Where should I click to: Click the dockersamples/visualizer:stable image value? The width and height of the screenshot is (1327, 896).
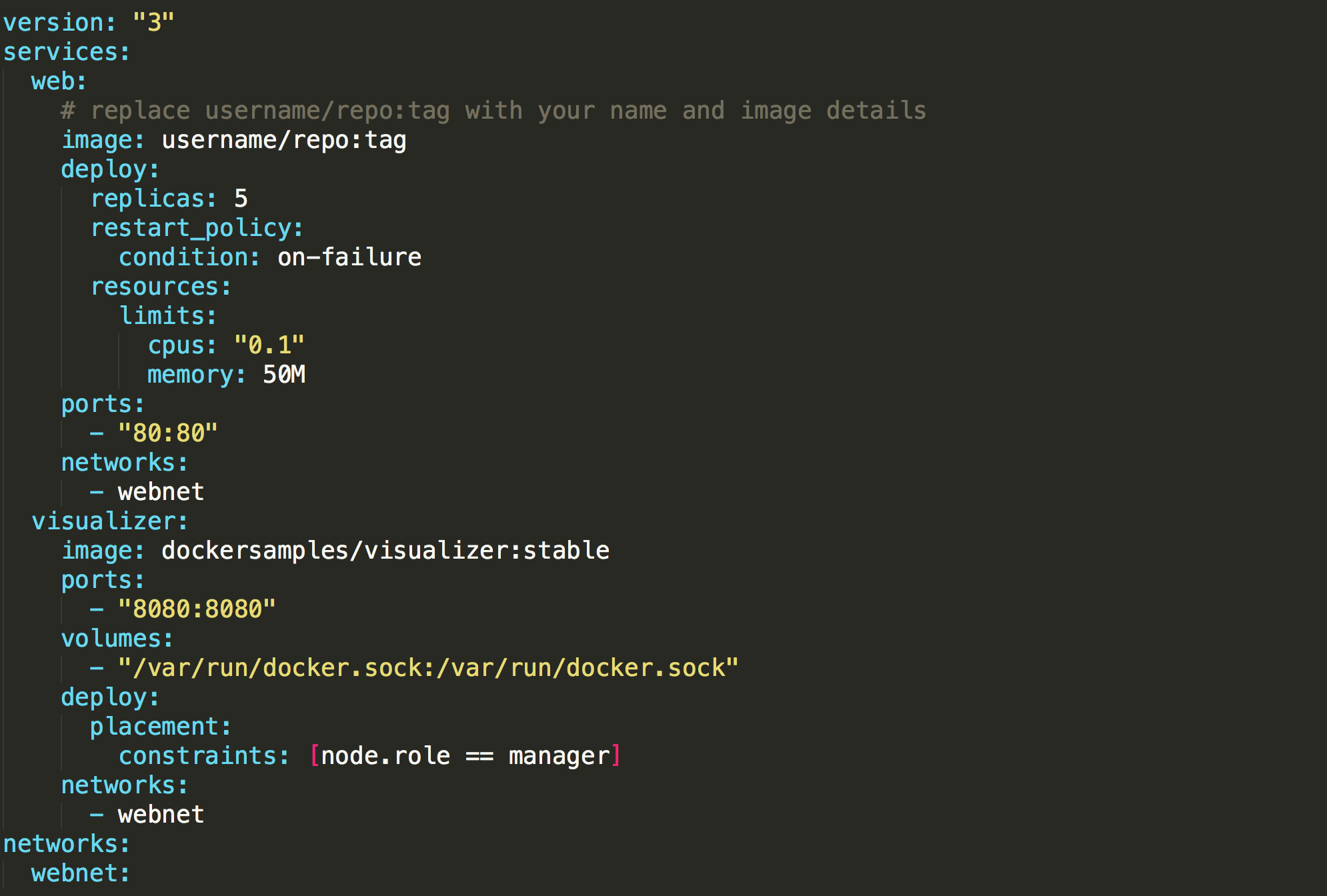coord(385,551)
